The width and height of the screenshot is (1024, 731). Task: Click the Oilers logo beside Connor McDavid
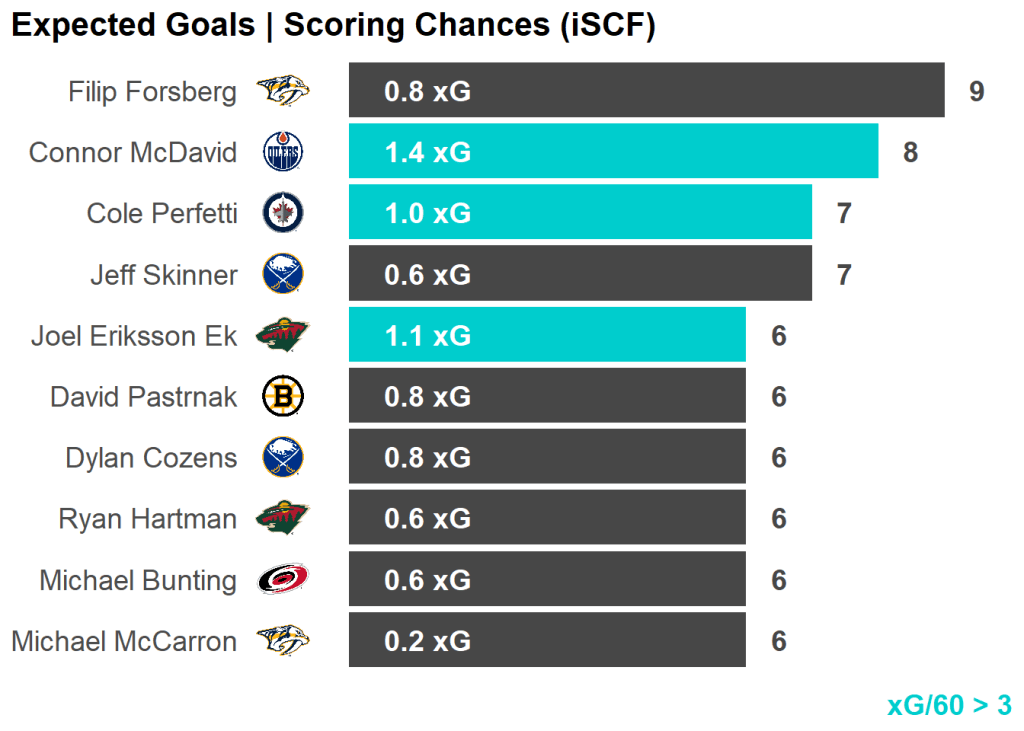click(283, 153)
